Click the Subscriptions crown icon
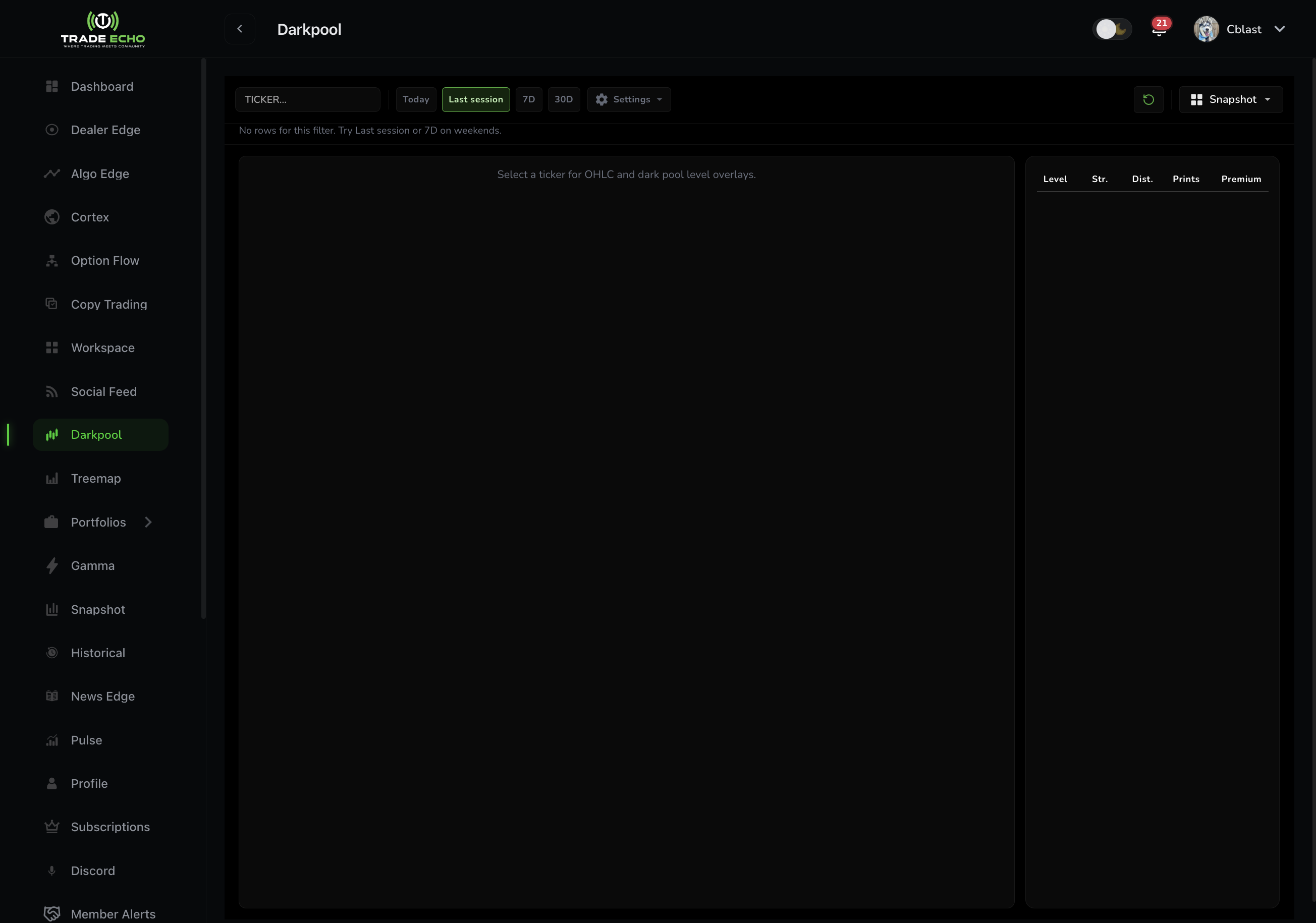 [51, 827]
